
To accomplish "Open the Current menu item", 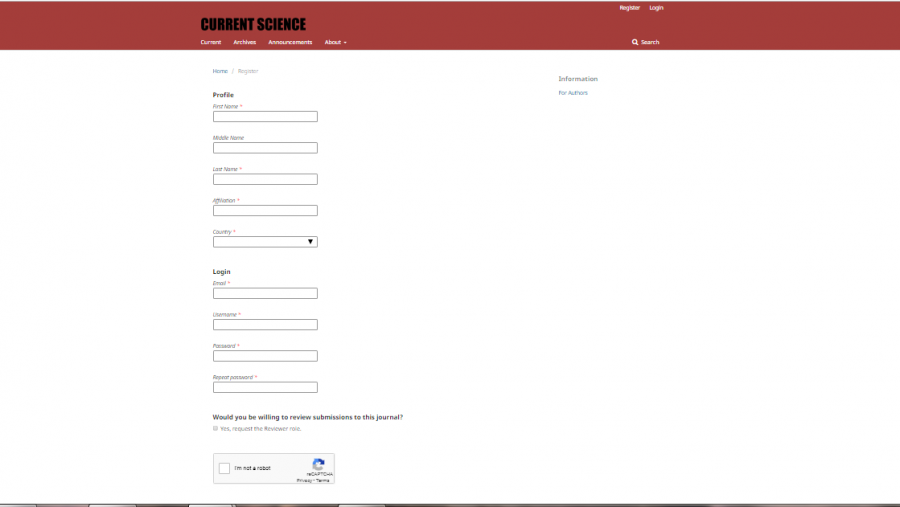I will 211,42.
